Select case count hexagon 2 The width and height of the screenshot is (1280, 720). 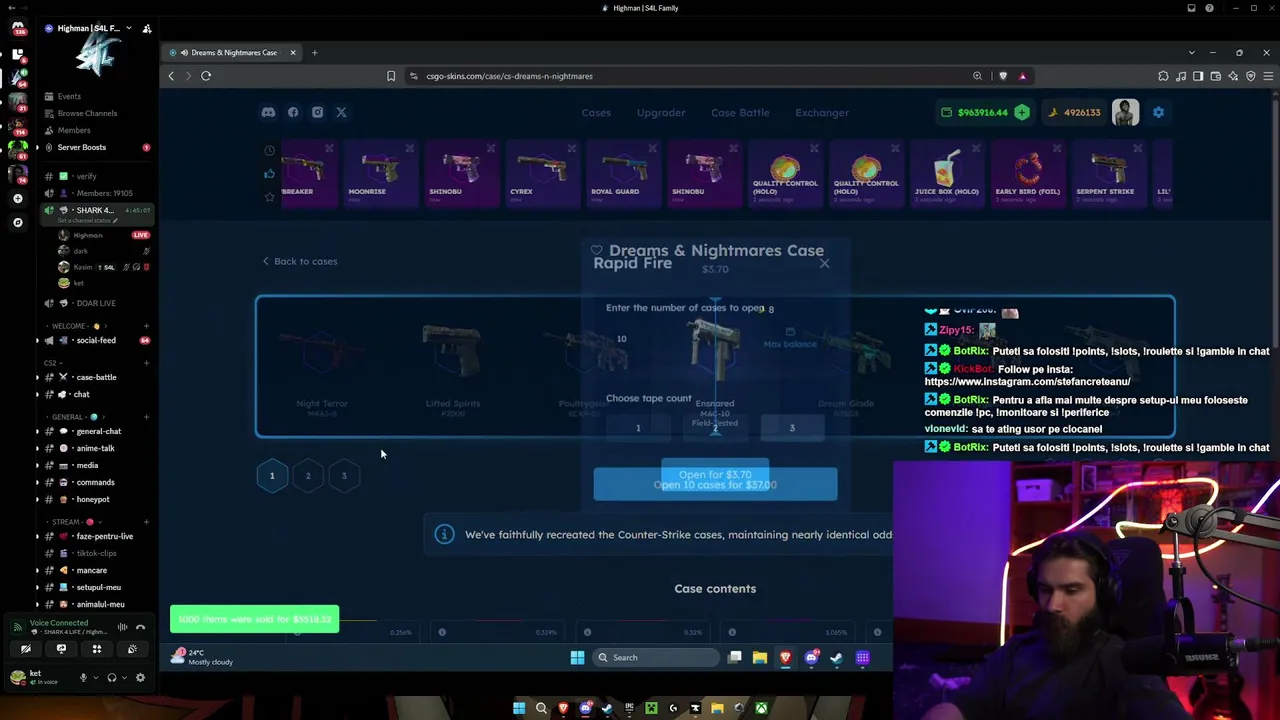(308, 476)
